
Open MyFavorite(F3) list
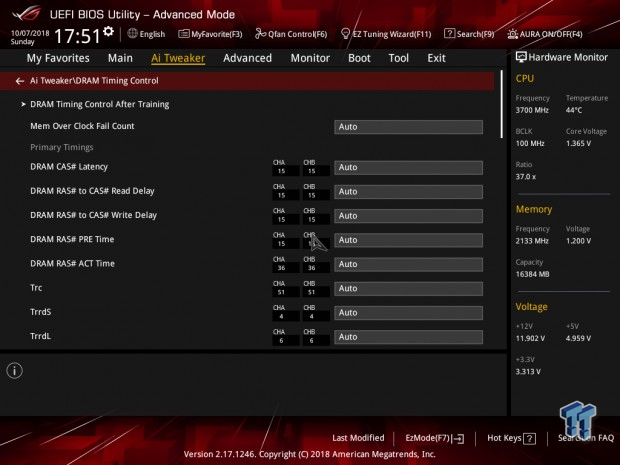tap(210, 34)
